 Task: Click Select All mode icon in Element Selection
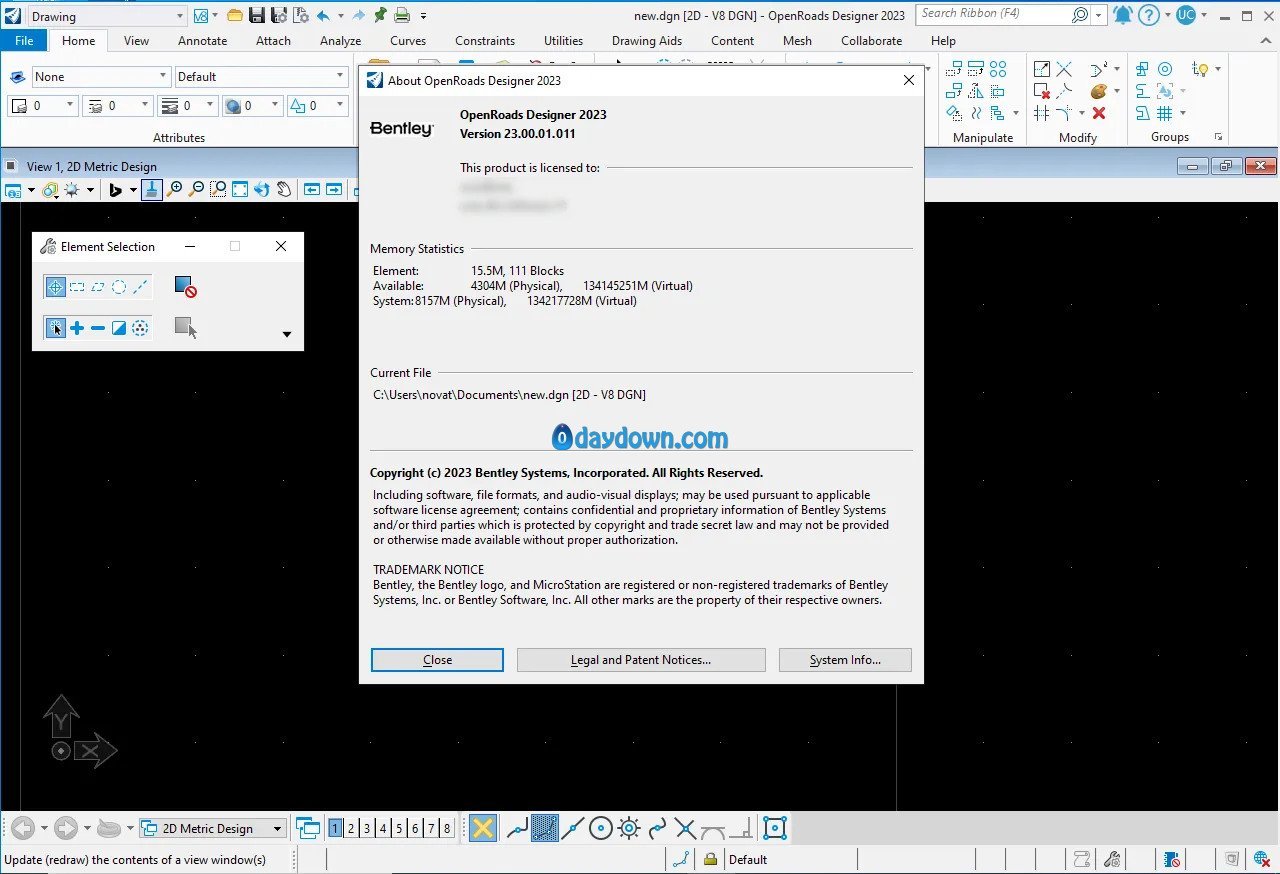tap(140, 328)
